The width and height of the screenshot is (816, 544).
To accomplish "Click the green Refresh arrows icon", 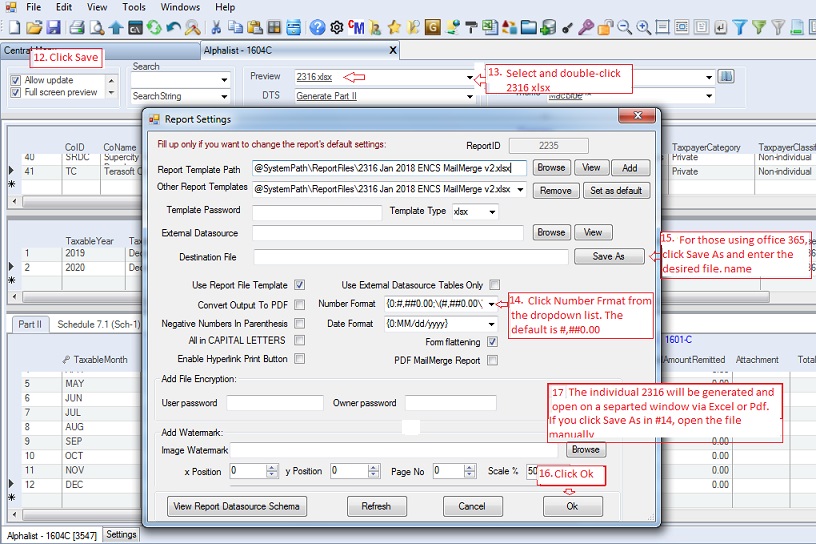I will (x=154, y=27).
